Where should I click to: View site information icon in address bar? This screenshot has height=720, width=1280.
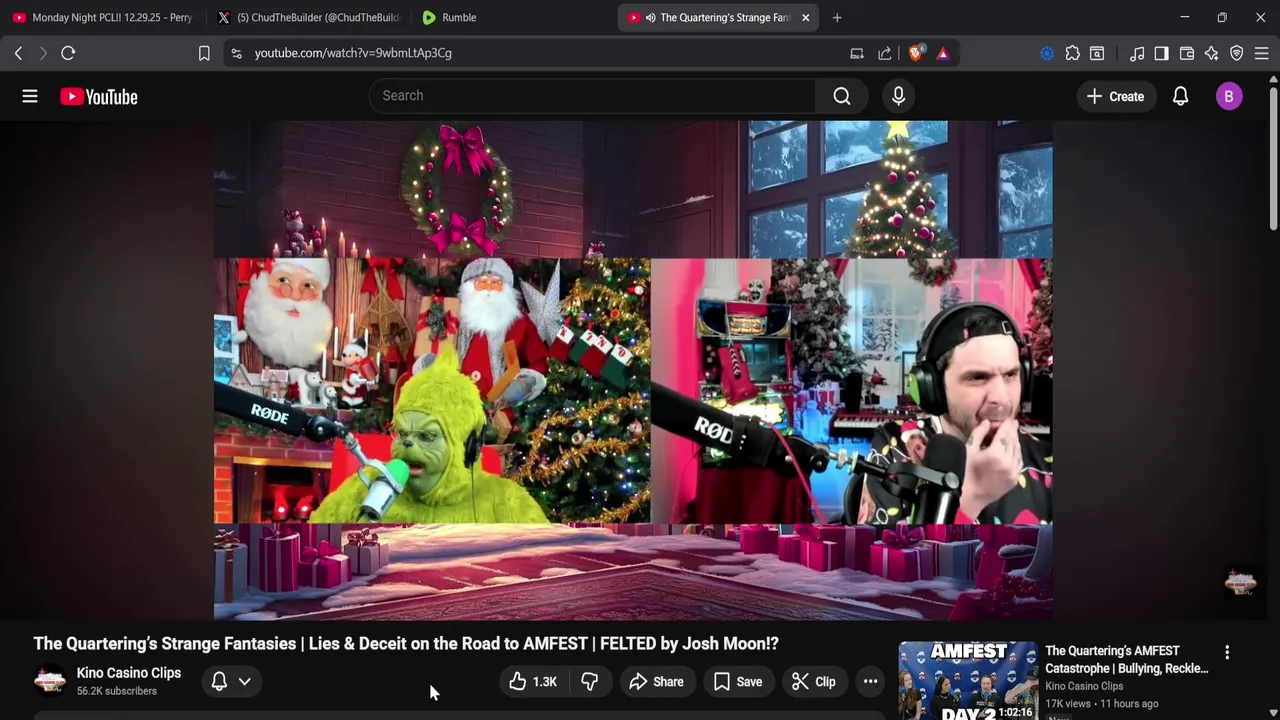(x=236, y=53)
